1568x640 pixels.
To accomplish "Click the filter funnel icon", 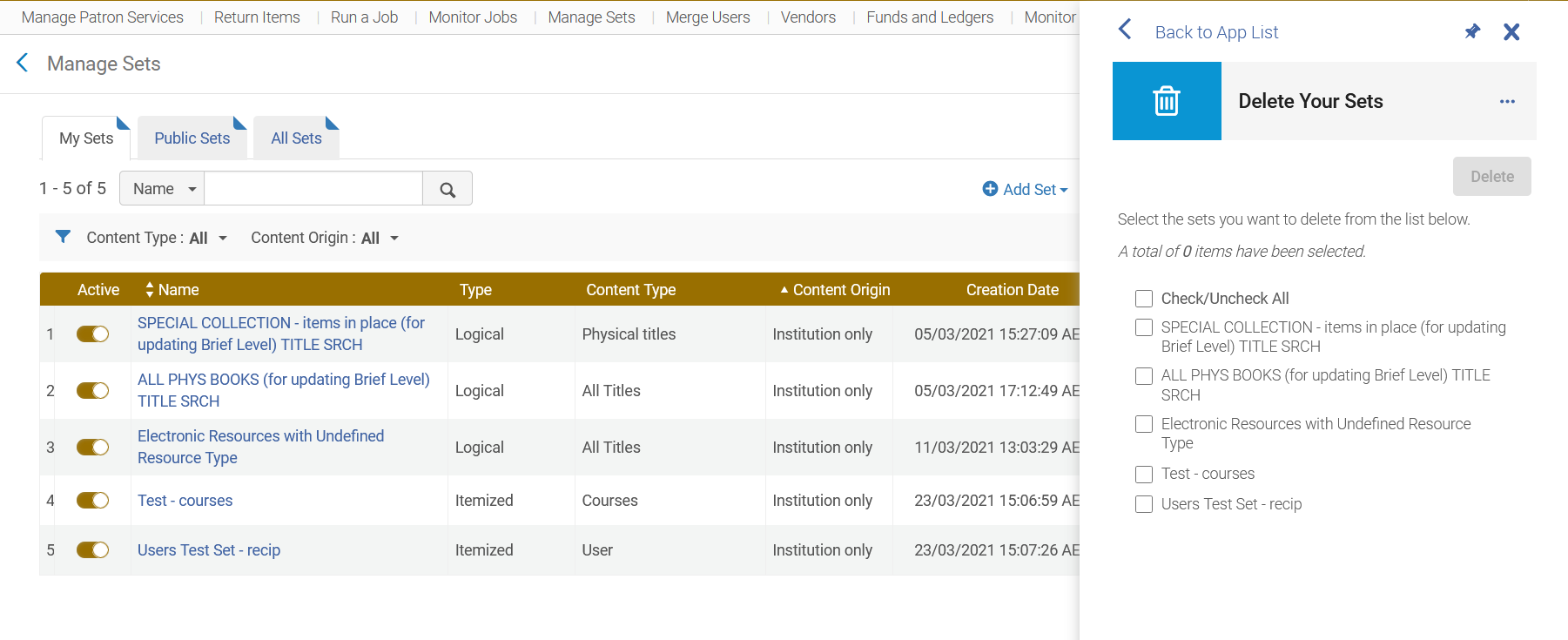I will click(63, 237).
